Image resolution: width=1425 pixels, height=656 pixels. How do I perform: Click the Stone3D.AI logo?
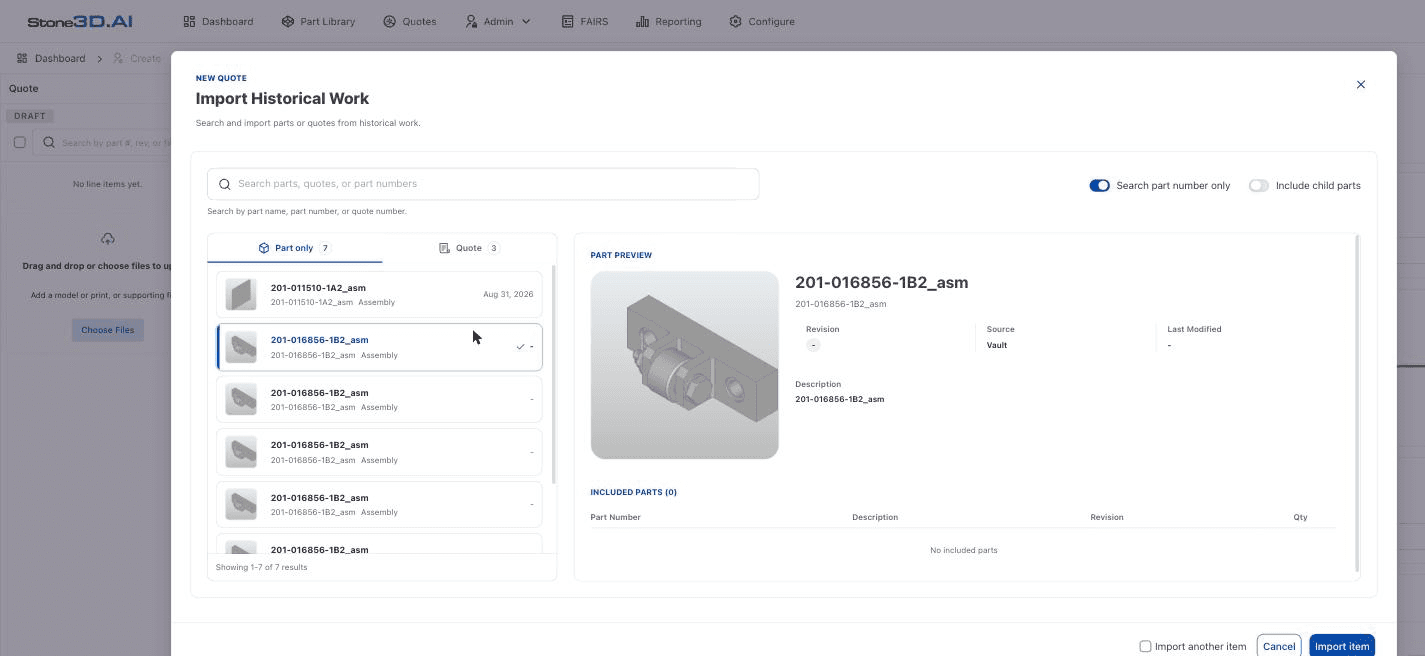(x=79, y=21)
